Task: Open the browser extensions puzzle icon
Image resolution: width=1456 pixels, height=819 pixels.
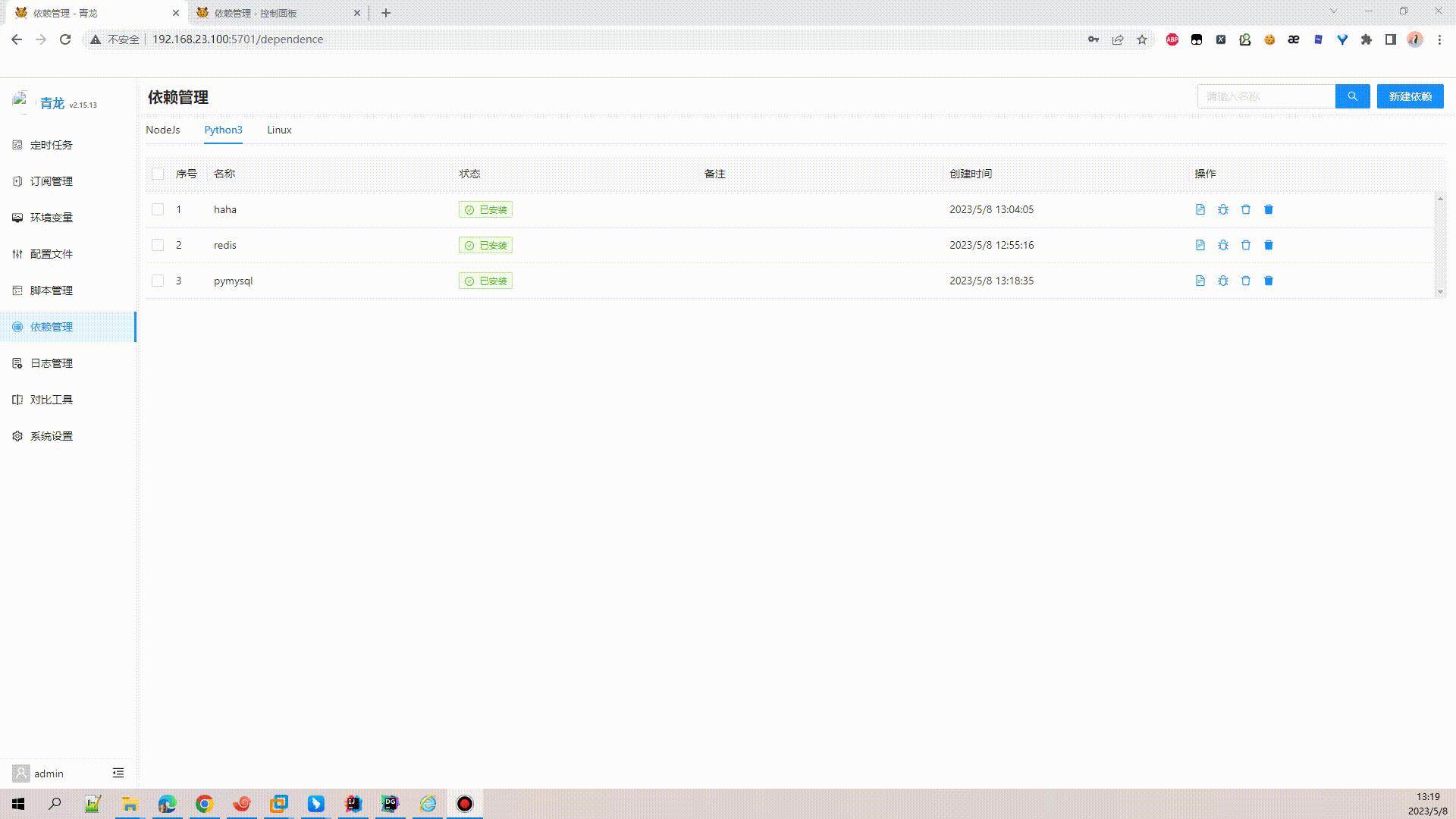Action: pyautogui.click(x=1366, y=39)
